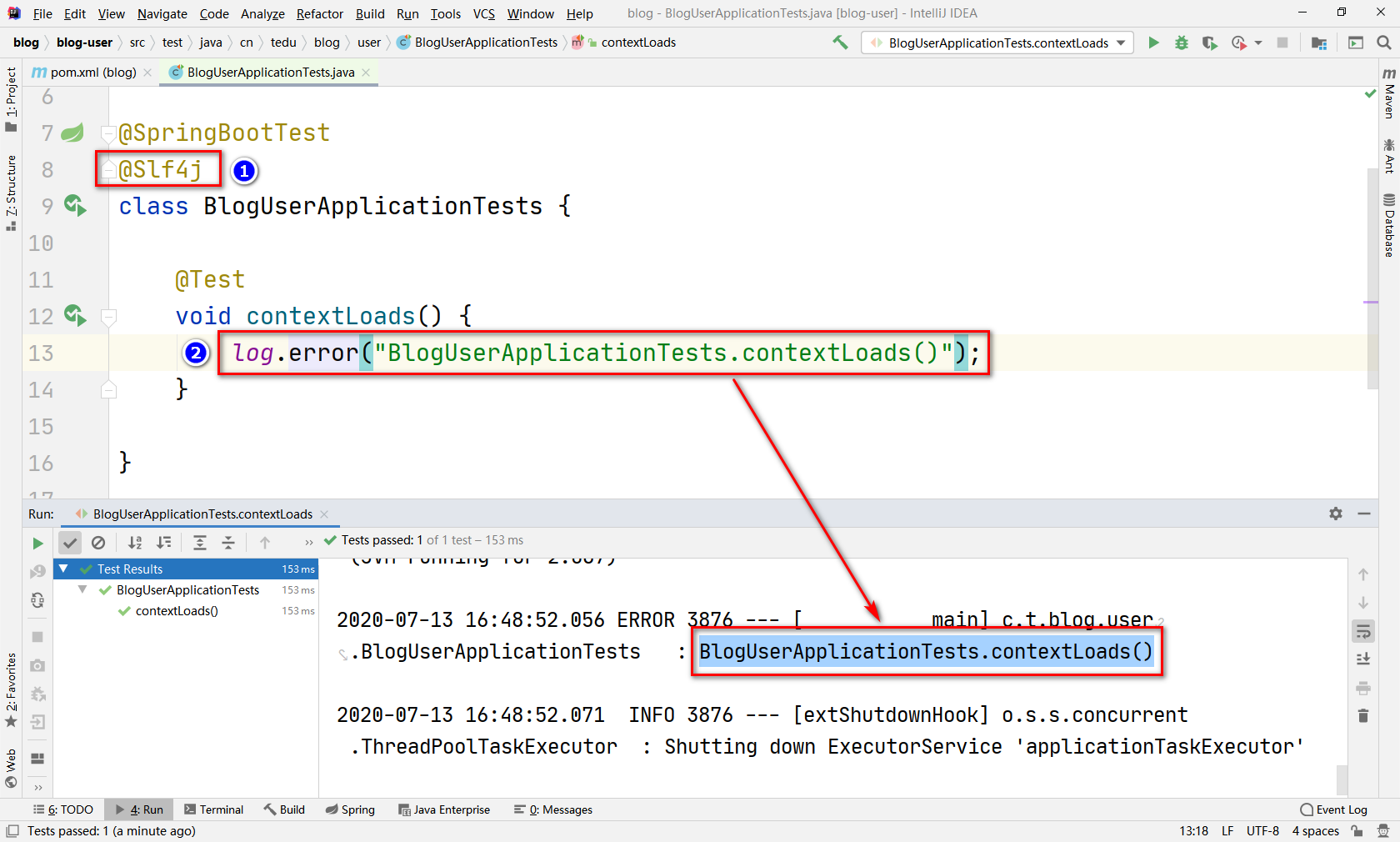Run with Coverage from top toolbar
The image size is (1400, 842).
pyautogui.click(x=1209, y=43)
